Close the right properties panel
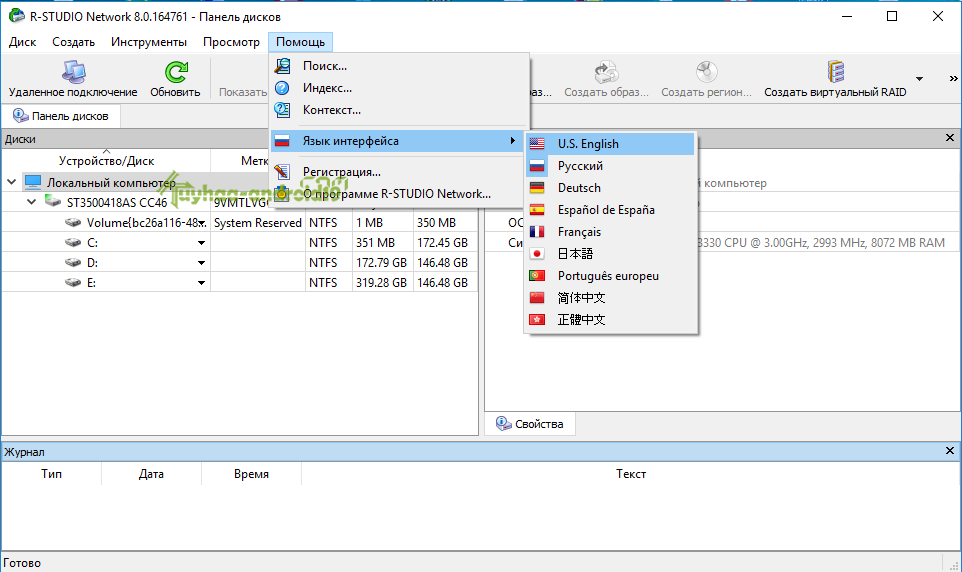Image resolution: width=962 pixels, height=572 pixels. click(x=950, y=138)
